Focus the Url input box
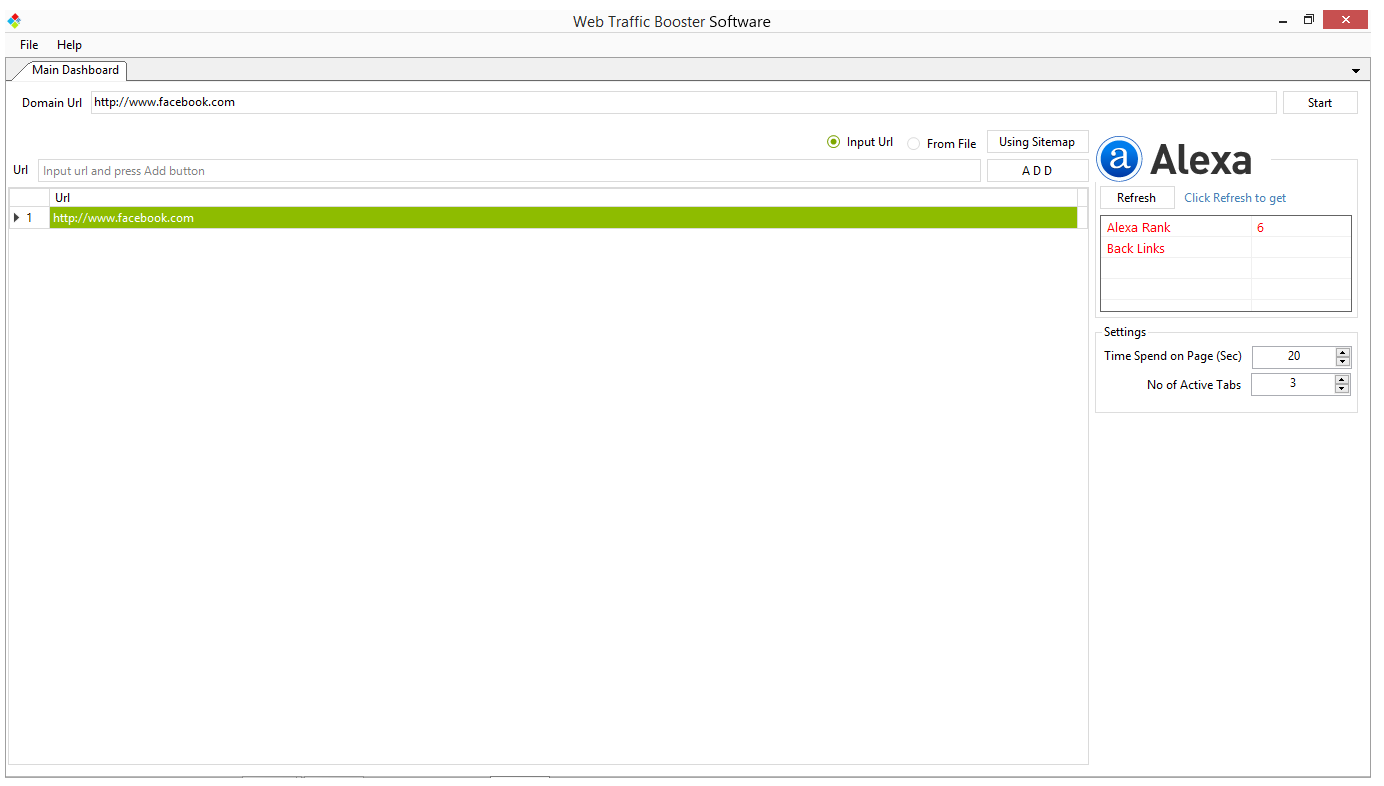The width and height of the screenshot is (1384, 786). [509, 171]
